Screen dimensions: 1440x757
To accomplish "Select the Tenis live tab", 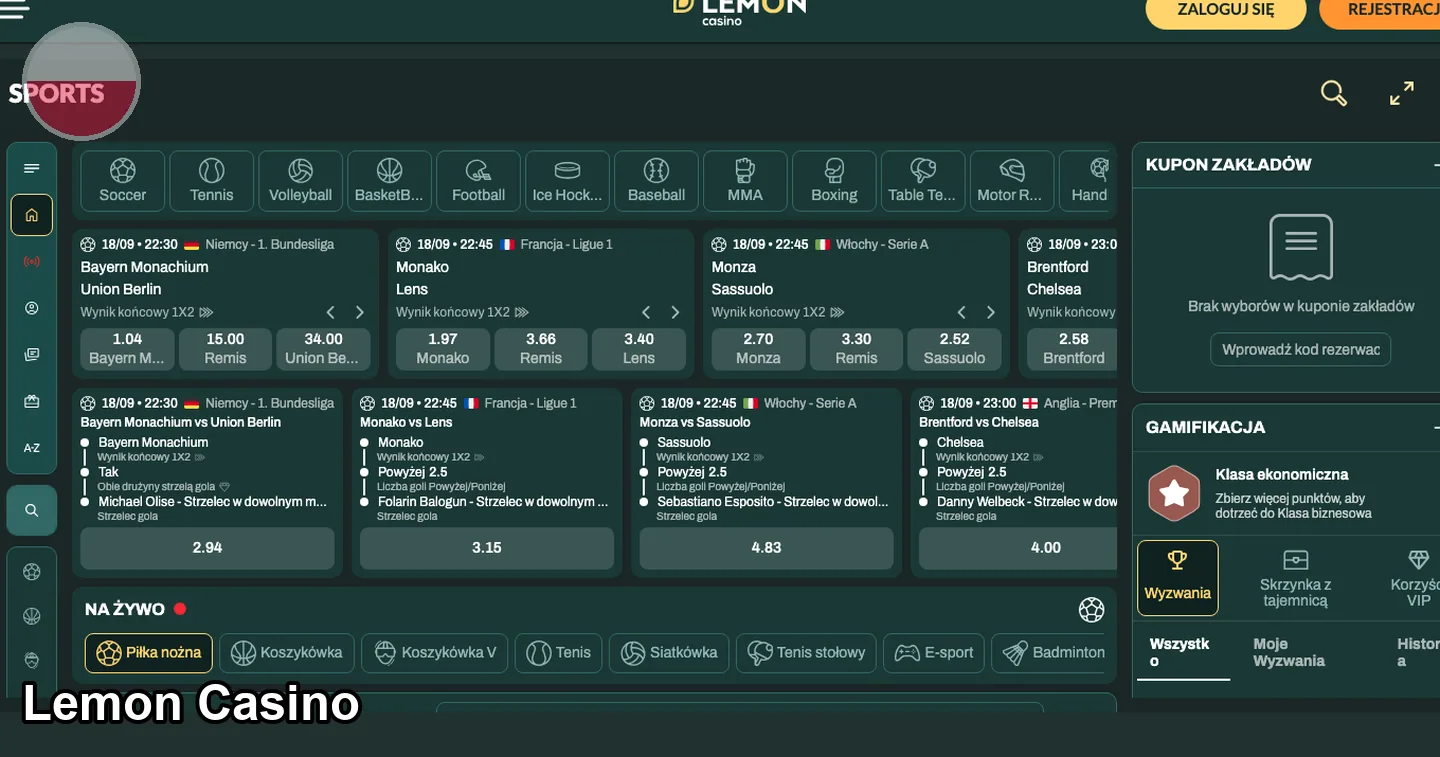I will pyautogui.click(x=559, y=653).
